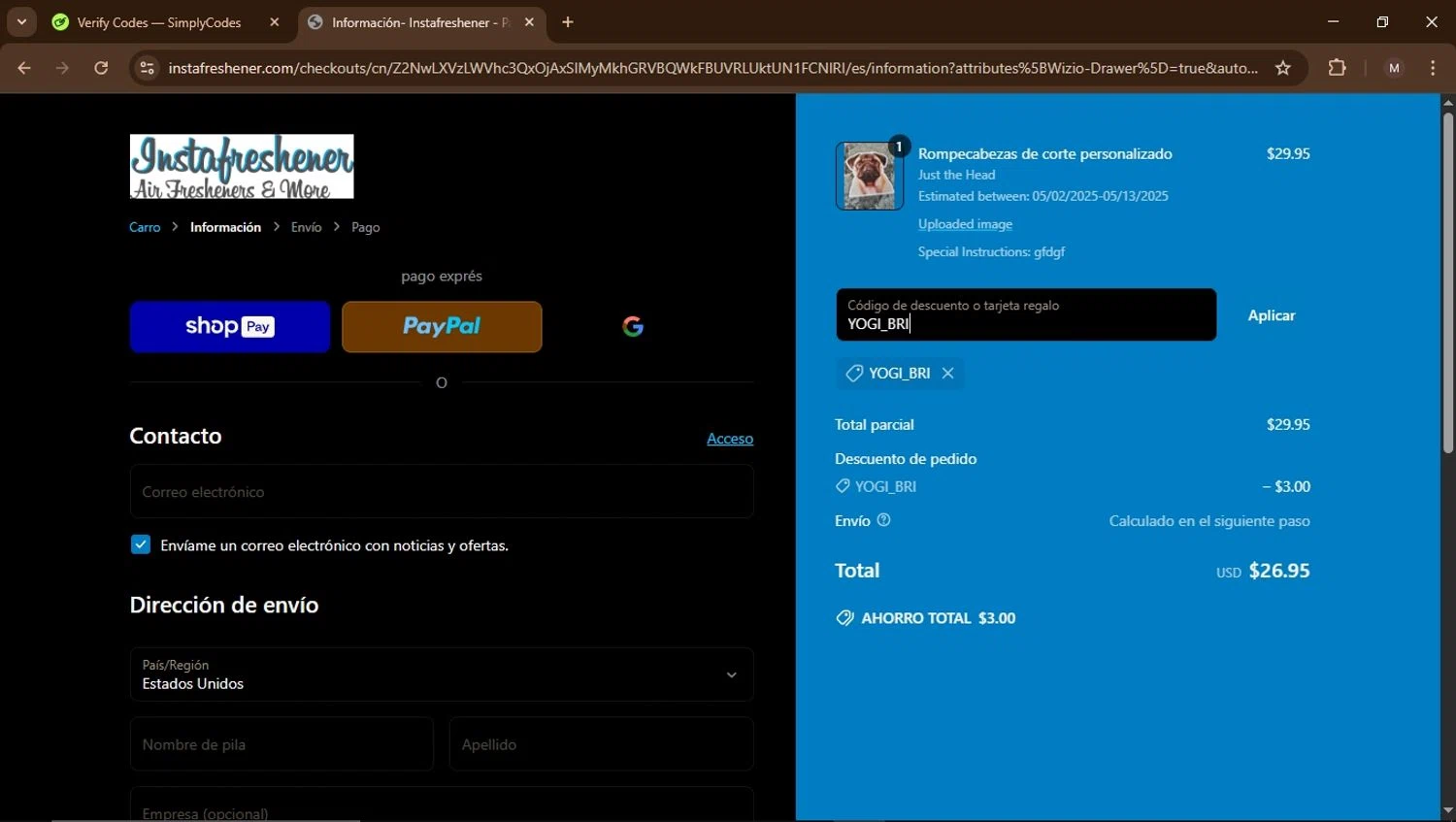Click 'Calculado en el siguiente paso' text
1456x822 pixels.
click(x=1209, y=521)
